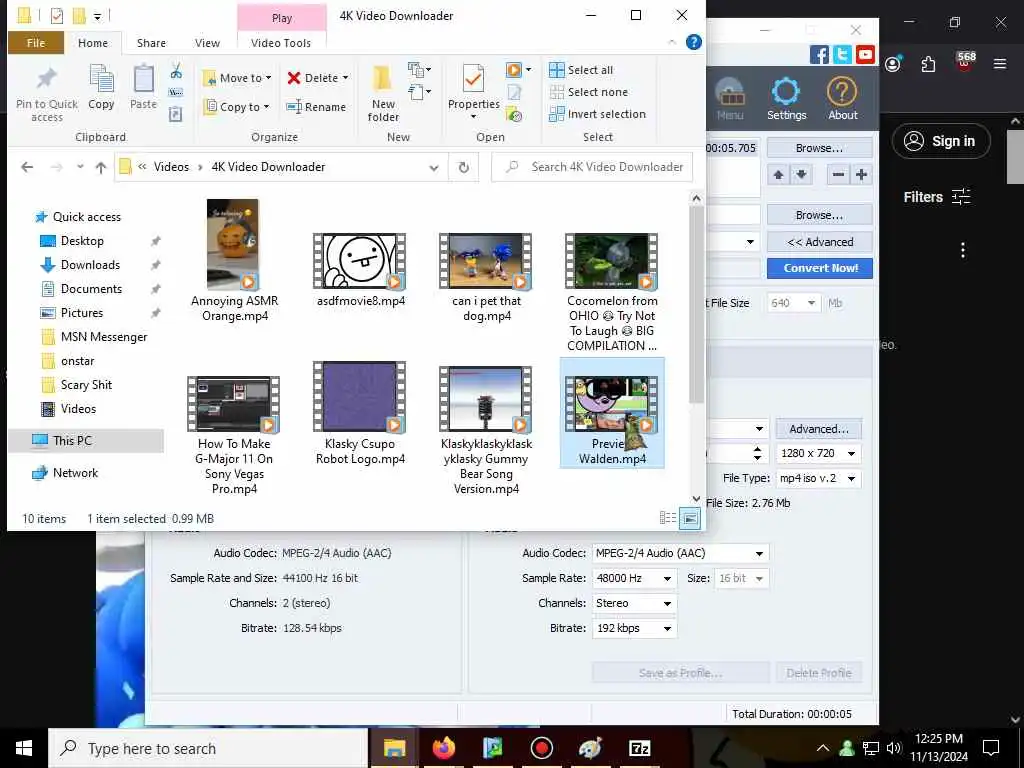
Task: Open File Explorer help question mark icon
Action: 694,42
